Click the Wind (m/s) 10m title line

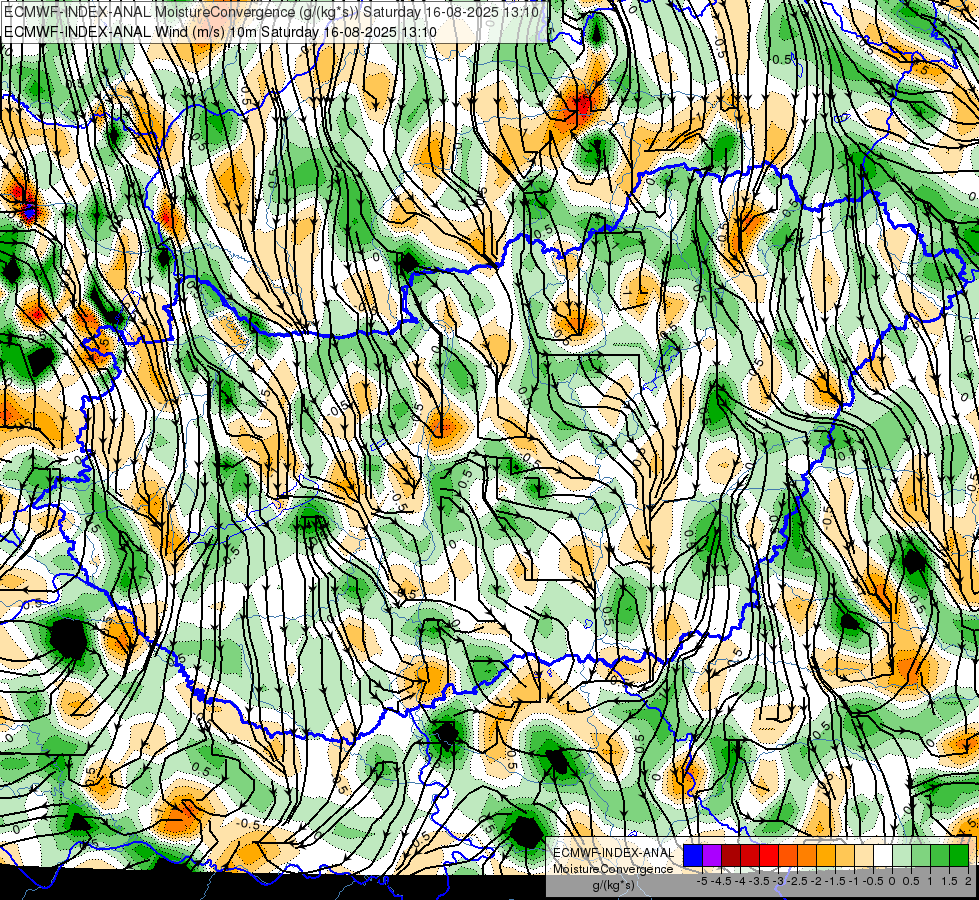pyautogui.click(x=220, y=32)
